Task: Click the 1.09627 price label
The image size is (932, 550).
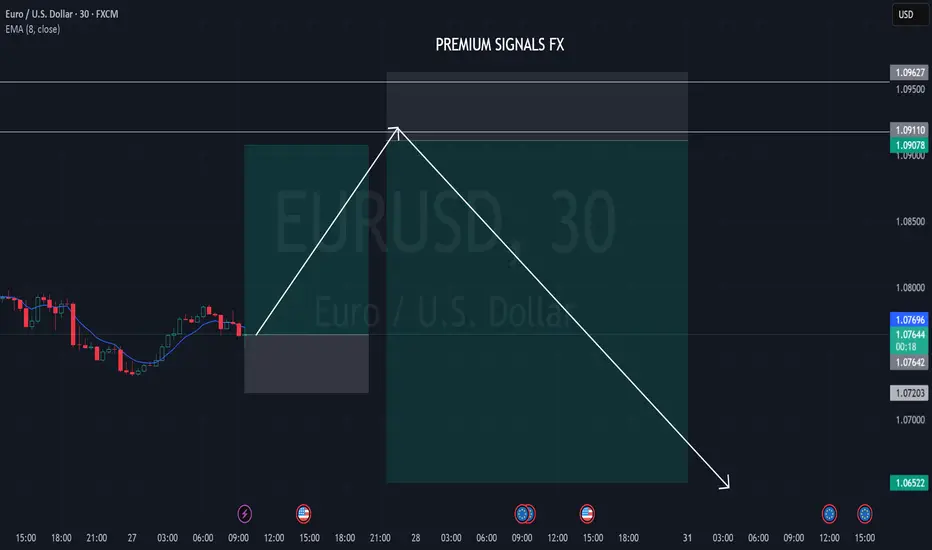Action: (909, 73)
